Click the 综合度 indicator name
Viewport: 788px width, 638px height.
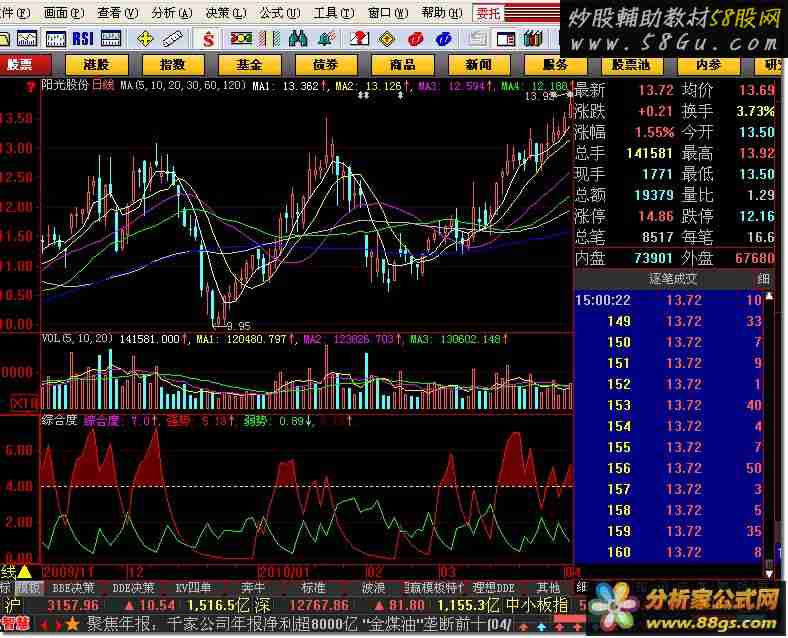point(60,420)
